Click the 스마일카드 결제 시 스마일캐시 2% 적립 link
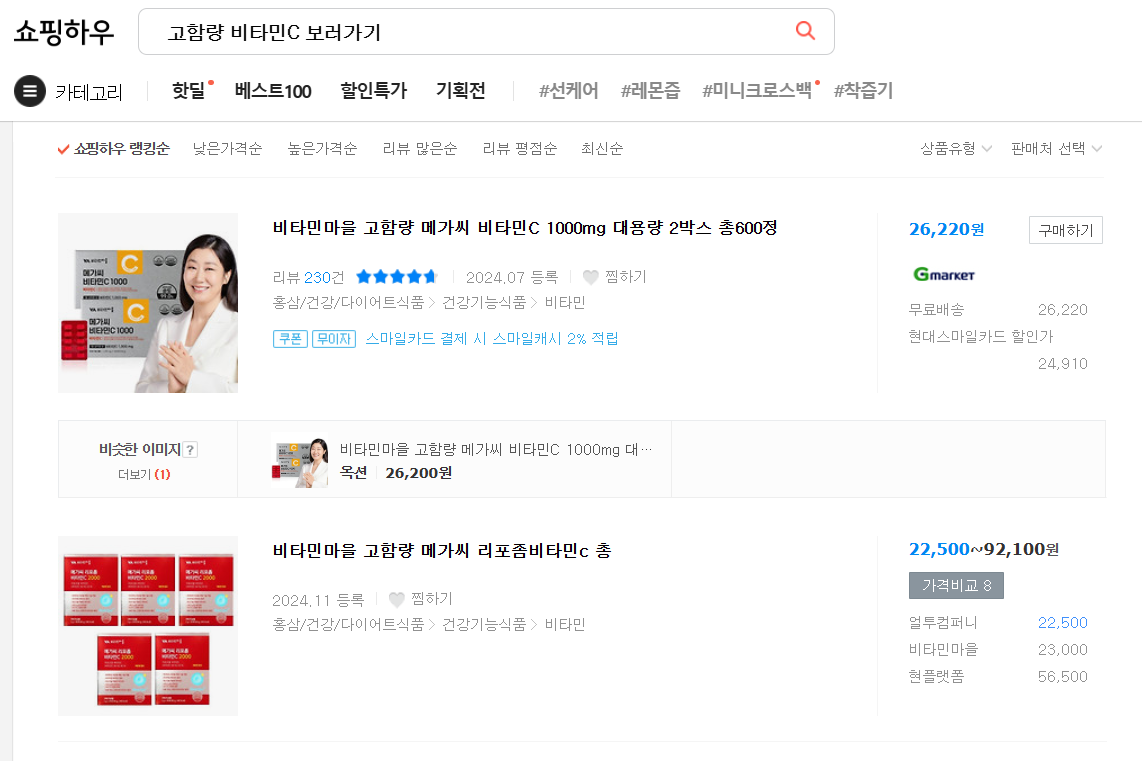Image resolution: width=1142 pixels, height=761 pixels. coord(492,339)
